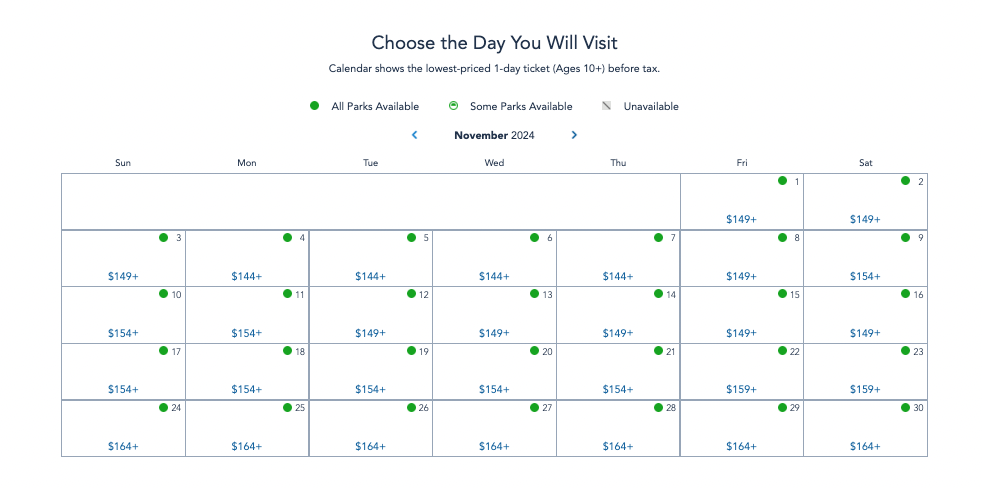Select date number 15 in the calendar
The image size is (982, 488).
(x=795, y=294)
